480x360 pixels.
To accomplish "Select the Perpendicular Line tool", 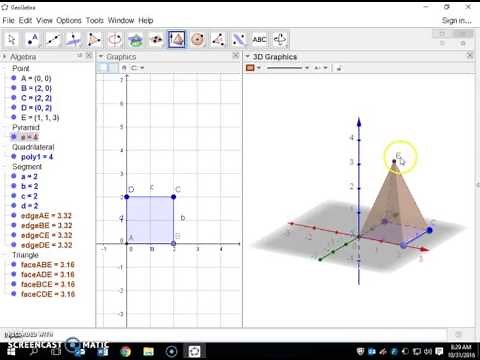I will [x=74, y=40].
